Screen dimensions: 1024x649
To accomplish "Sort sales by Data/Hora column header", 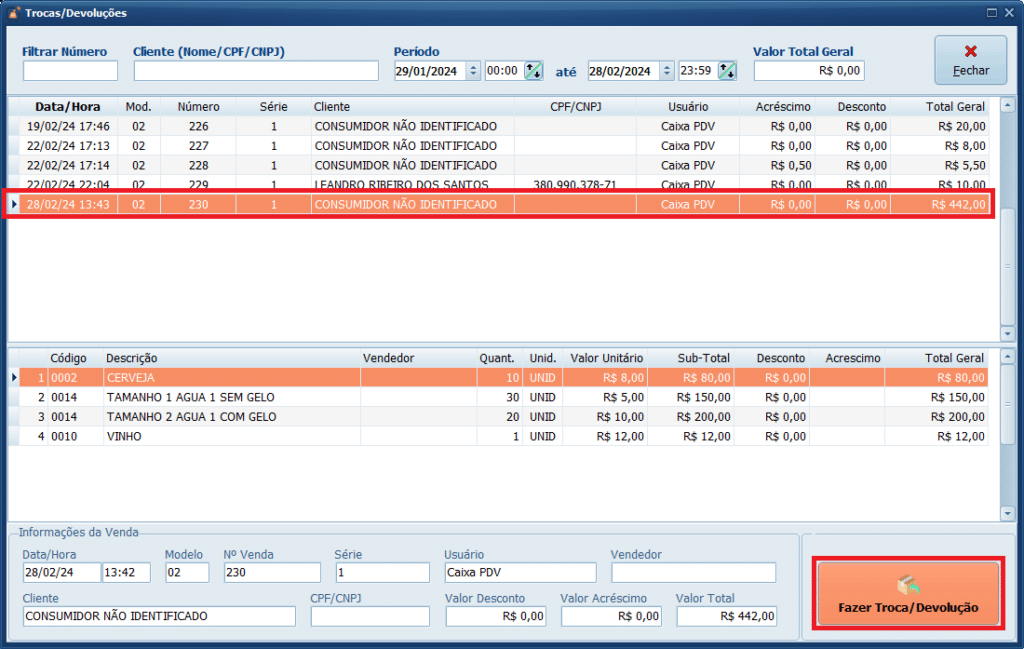I will (67, 106).
